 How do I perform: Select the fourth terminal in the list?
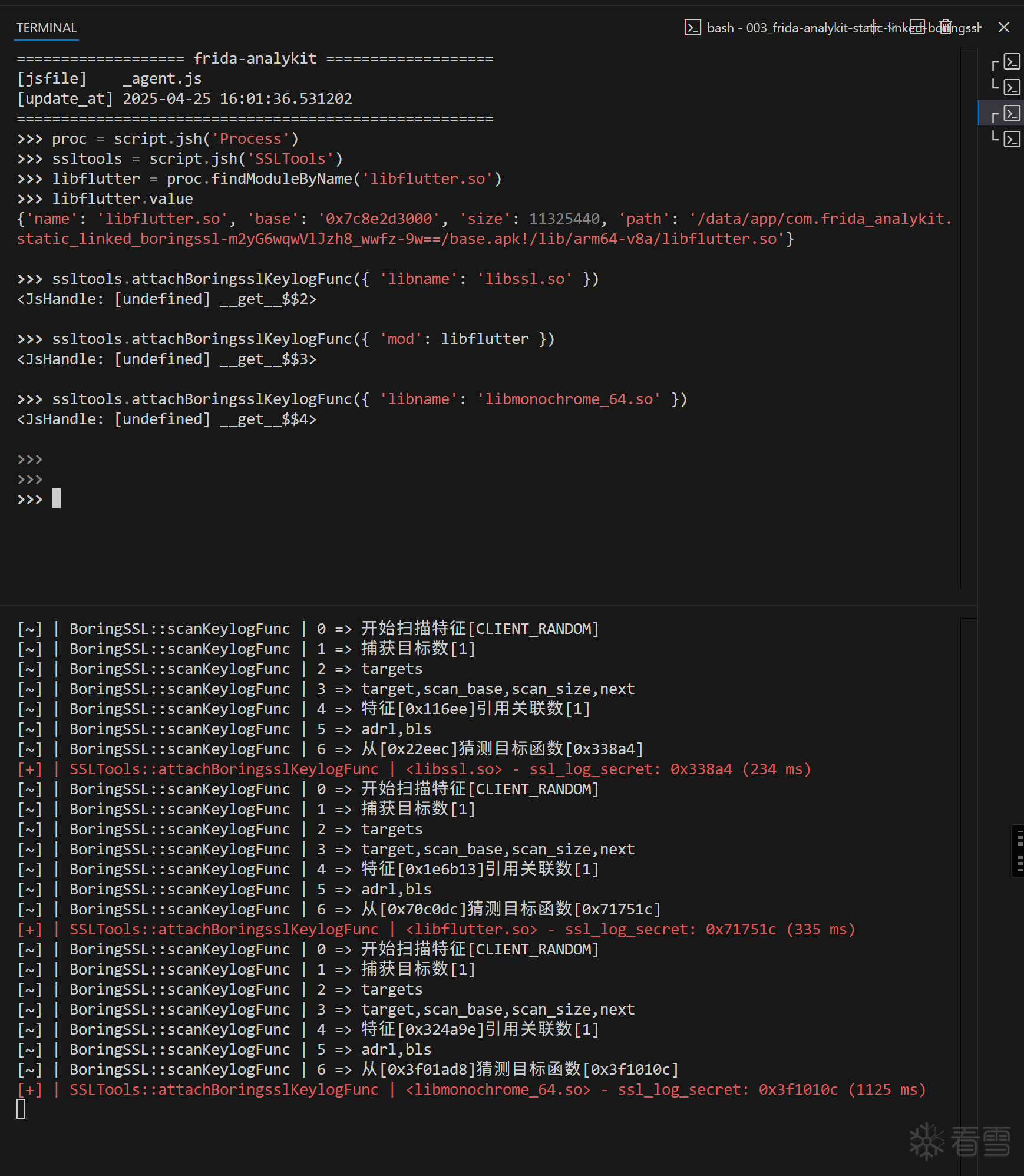[x=1011, y=140]
